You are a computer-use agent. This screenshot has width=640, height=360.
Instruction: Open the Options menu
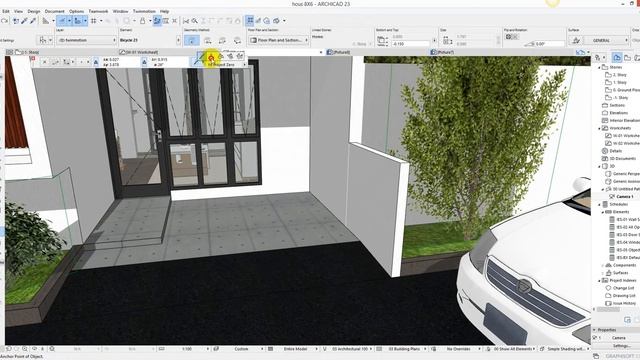(76, 11)
